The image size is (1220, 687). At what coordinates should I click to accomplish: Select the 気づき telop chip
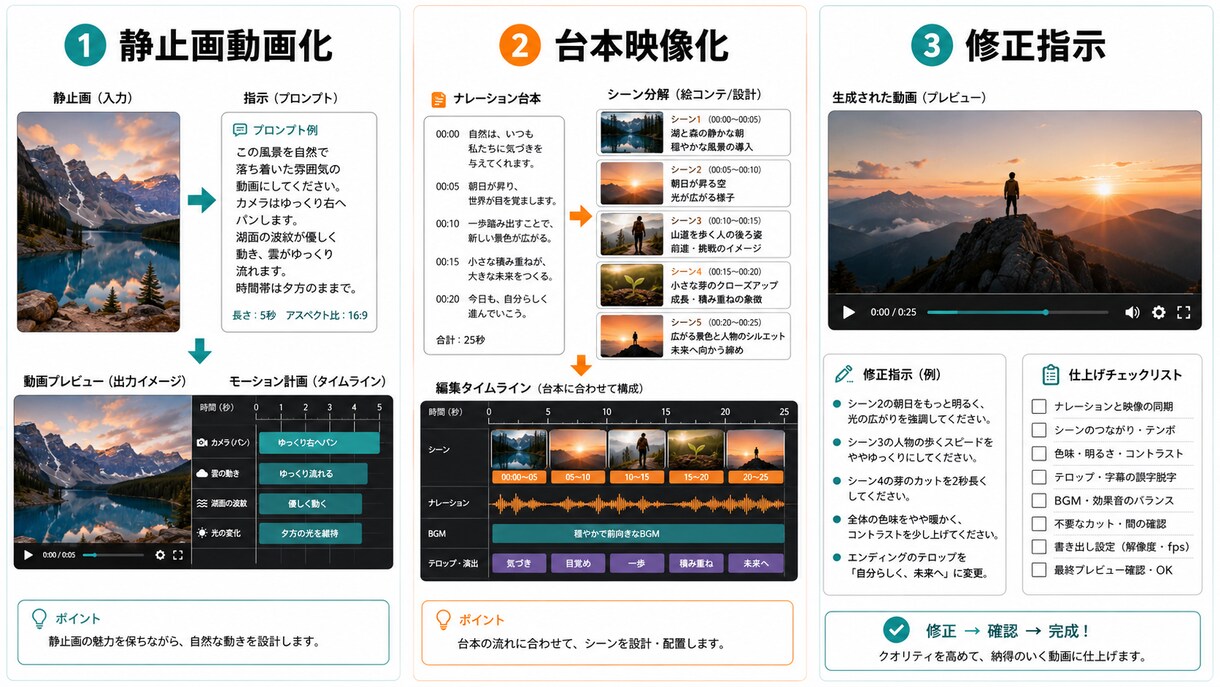click(x=519, y=564)
